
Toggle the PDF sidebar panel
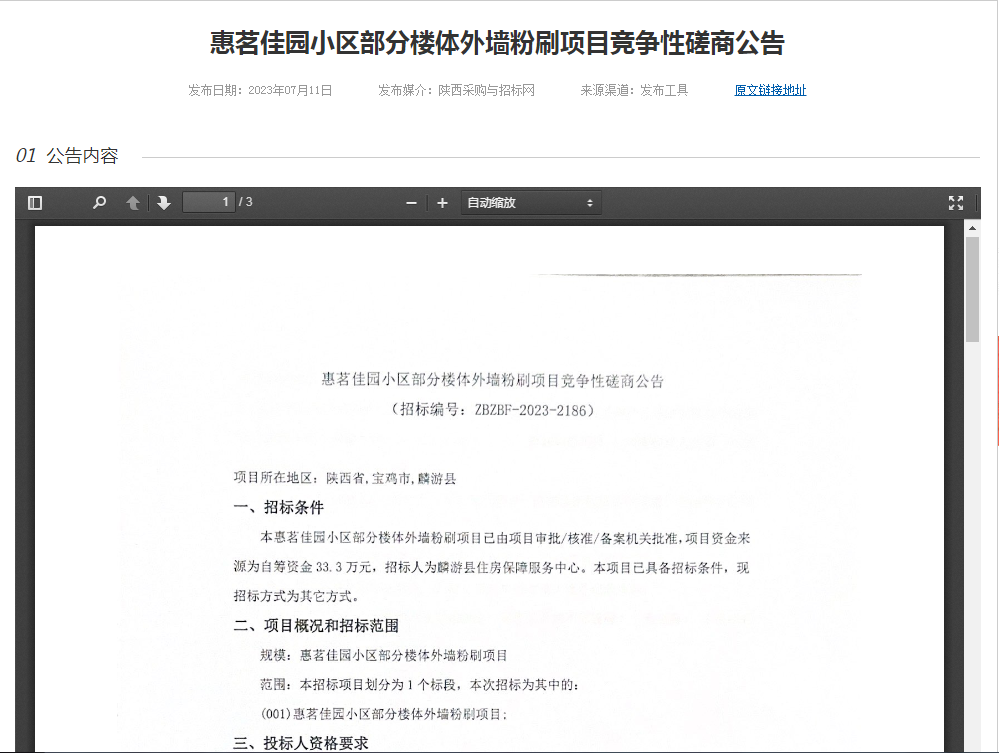pyautogui.click(x=35, y=203)
